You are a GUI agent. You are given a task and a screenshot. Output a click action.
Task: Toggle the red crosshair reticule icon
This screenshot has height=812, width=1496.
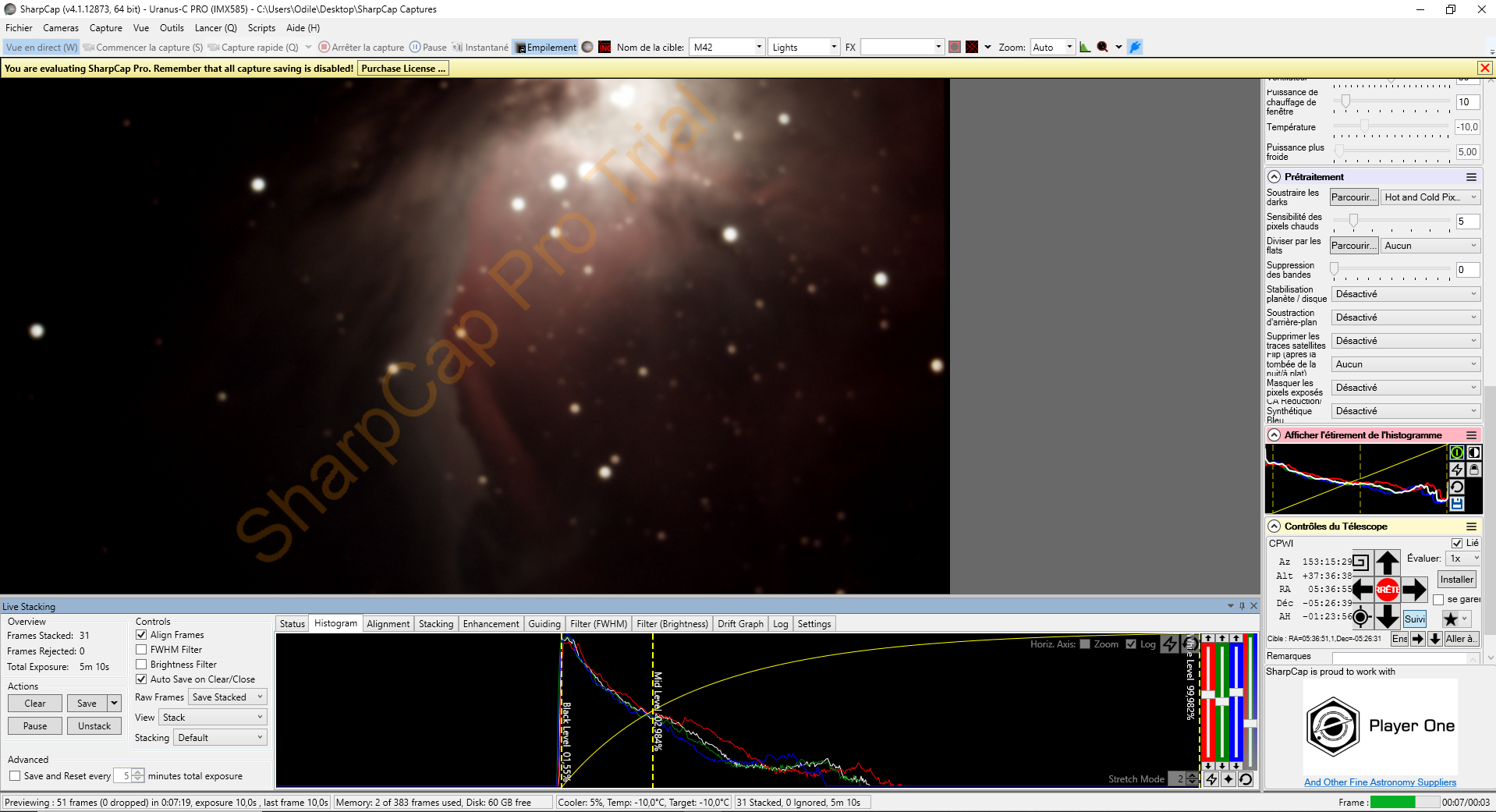coord(972,48)
